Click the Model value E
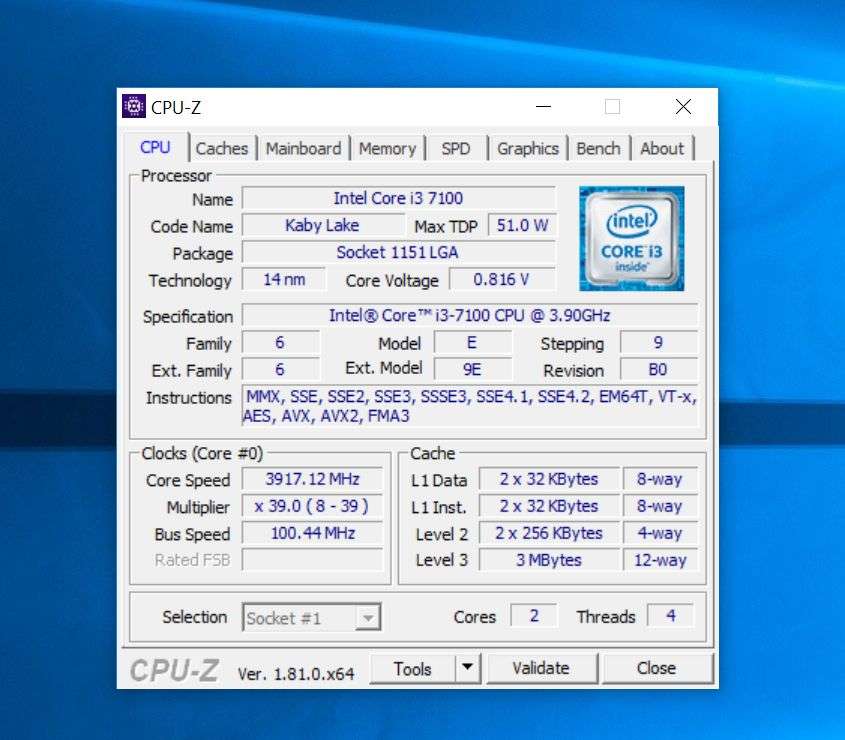Image resolution: width=845 pixels, height=740 pixels. point(472,343)
